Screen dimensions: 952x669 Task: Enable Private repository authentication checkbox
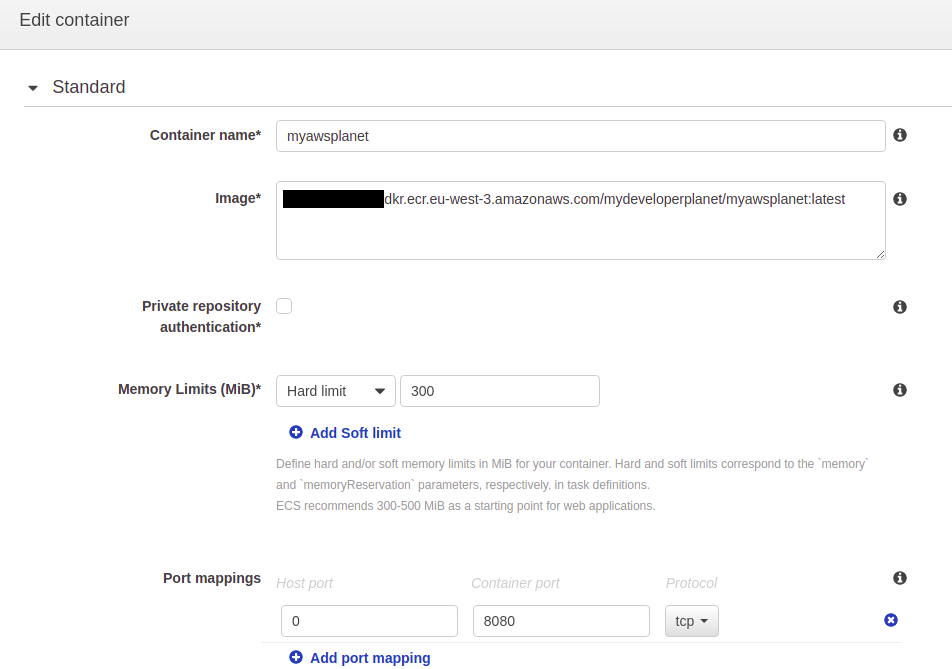(x=284, y=306)
